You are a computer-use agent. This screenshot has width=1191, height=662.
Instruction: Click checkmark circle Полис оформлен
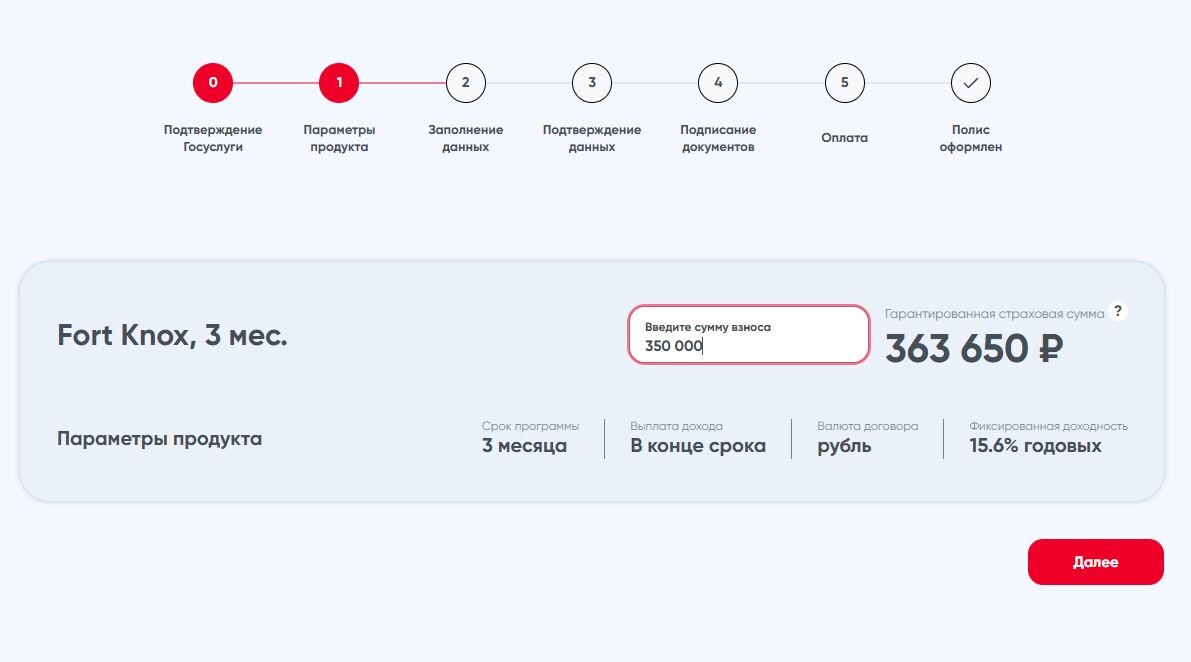point(971,83)
